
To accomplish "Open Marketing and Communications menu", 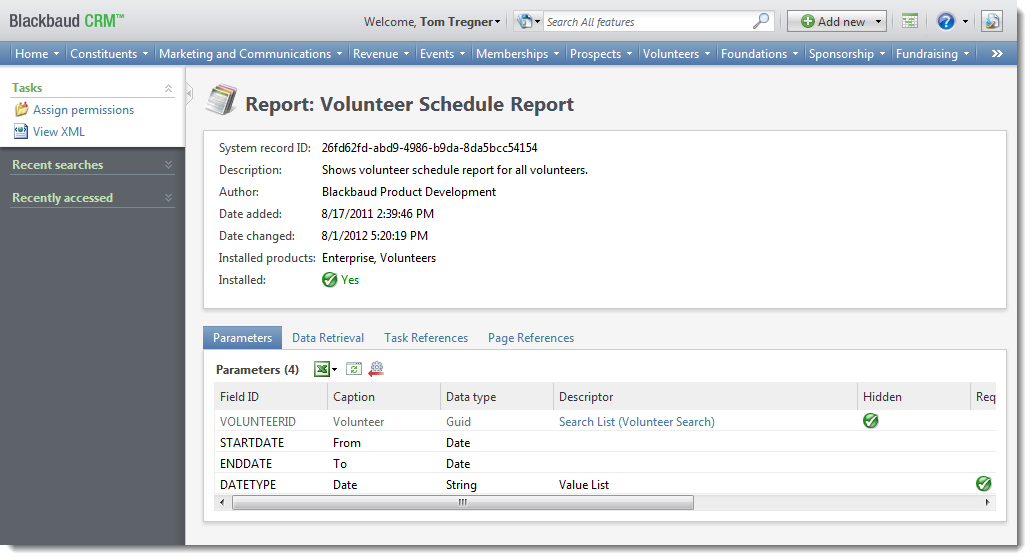I will point(251,53).
